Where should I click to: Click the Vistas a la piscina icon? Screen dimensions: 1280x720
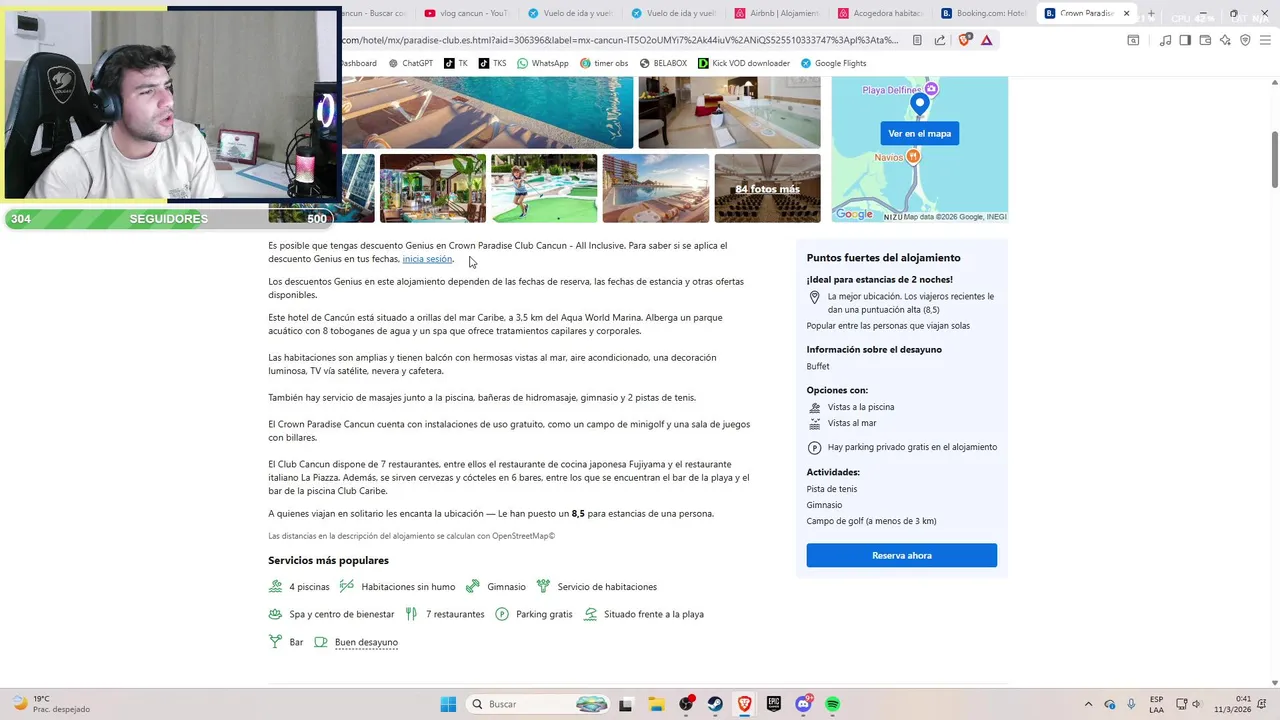tap(815, 407)
